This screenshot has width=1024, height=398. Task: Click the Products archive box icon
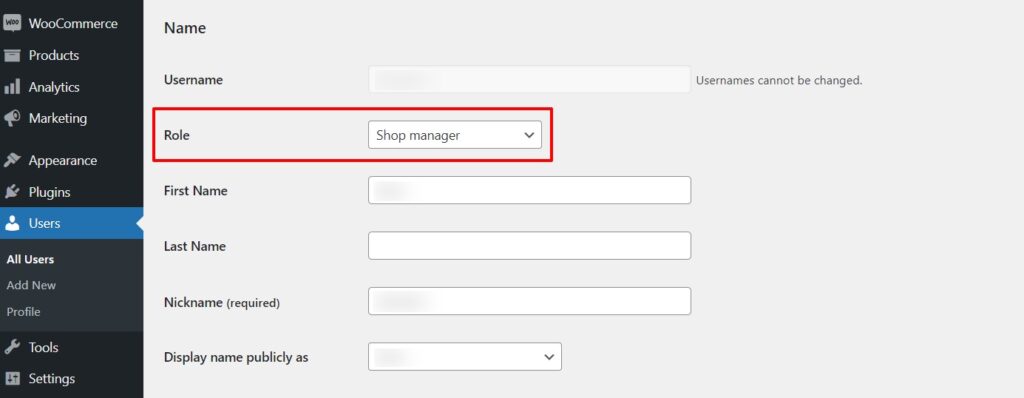coord(12,56)
